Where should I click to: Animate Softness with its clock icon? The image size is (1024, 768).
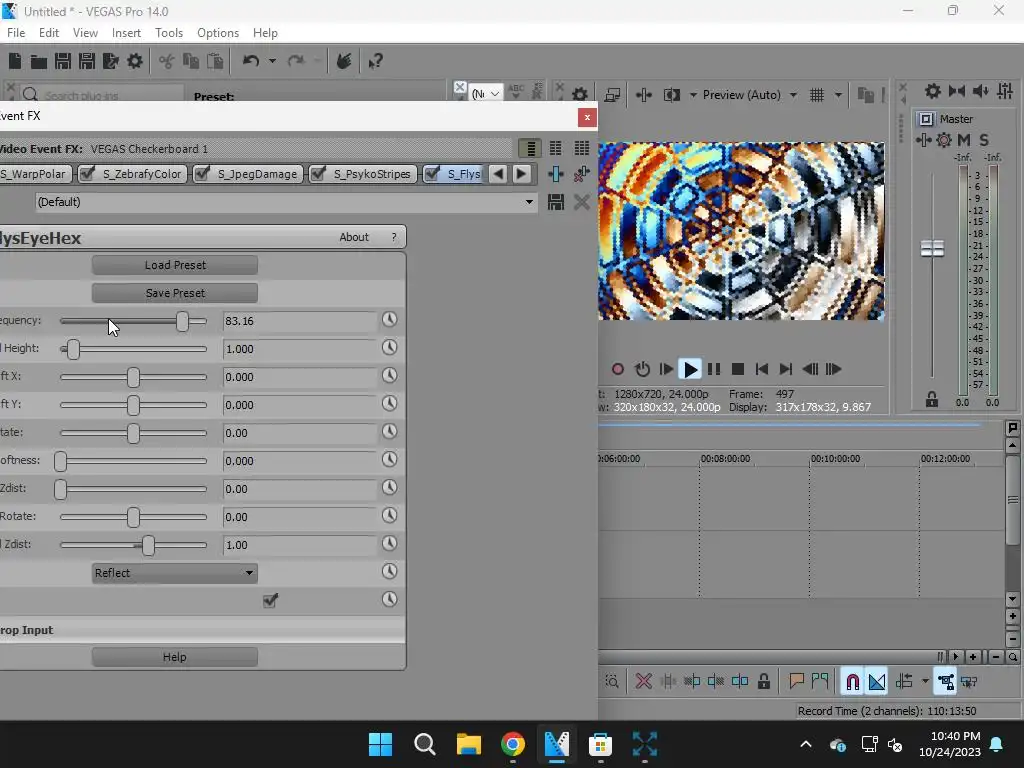coord(389,459)
